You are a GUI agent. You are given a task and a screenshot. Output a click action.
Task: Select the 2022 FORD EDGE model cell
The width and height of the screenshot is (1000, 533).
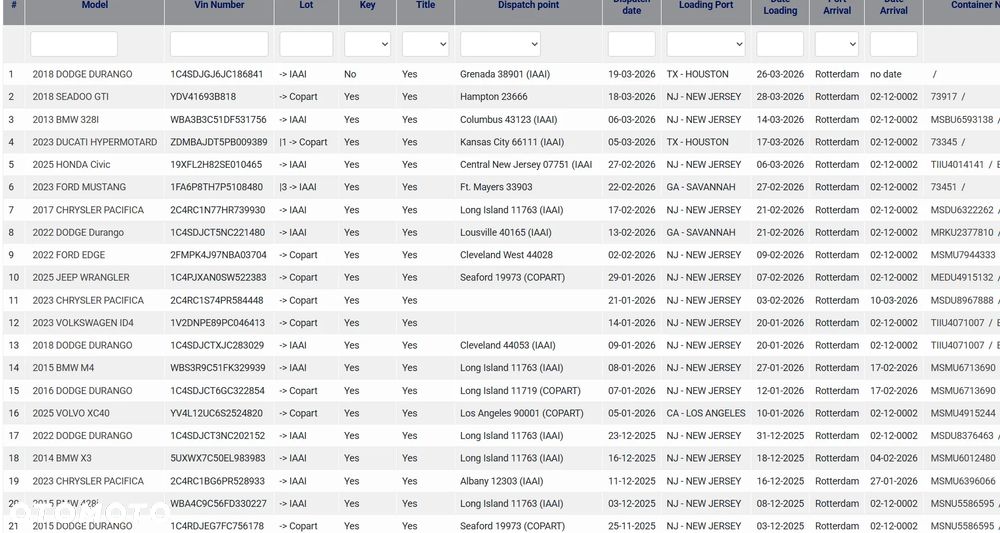pos(69,255)
